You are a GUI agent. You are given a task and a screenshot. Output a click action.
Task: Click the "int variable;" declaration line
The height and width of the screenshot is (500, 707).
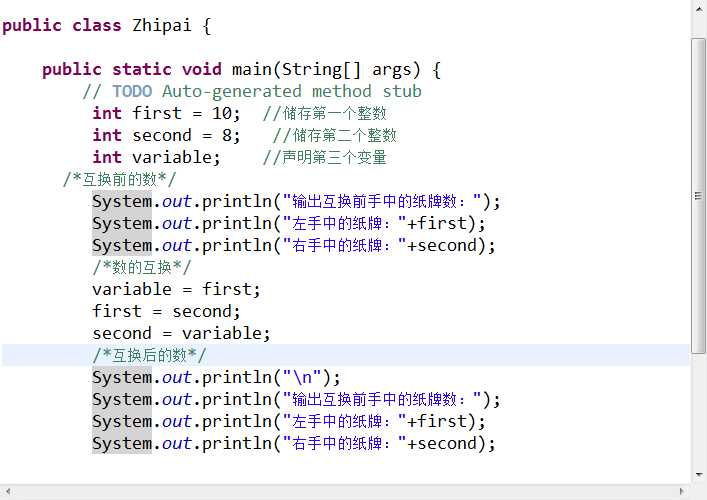click(155, 157)
